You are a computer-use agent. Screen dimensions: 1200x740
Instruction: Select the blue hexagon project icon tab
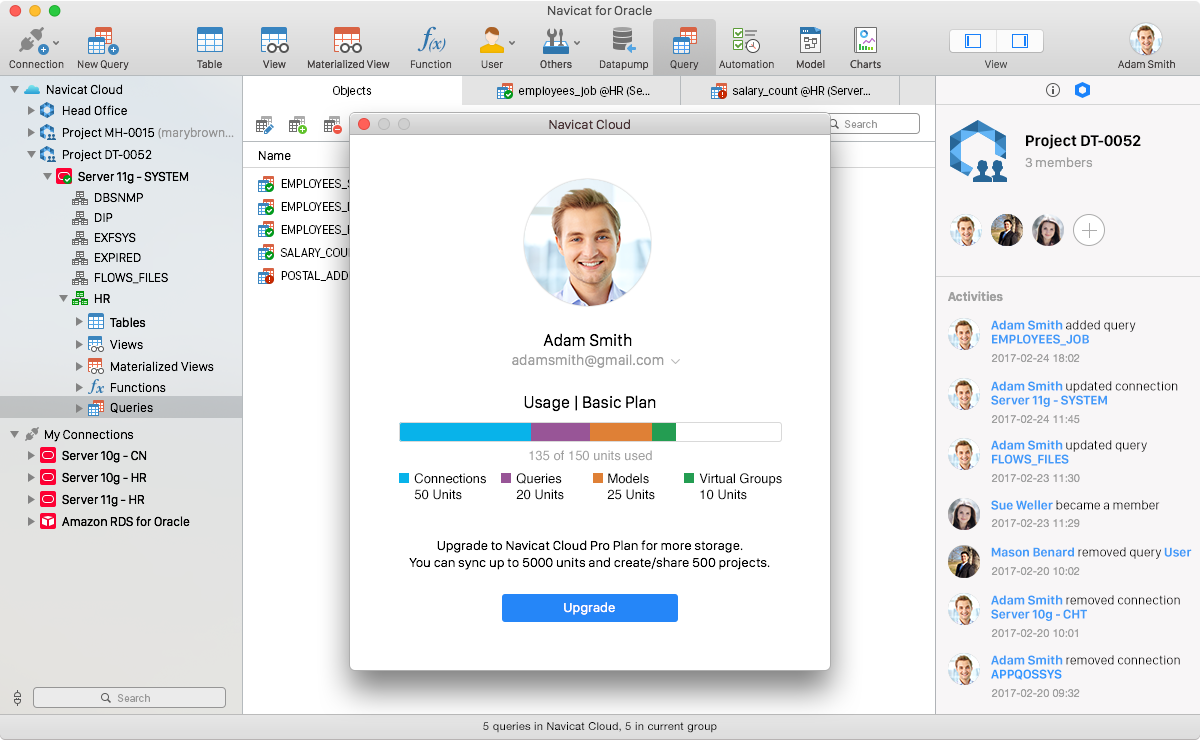tap(1082, 90)
